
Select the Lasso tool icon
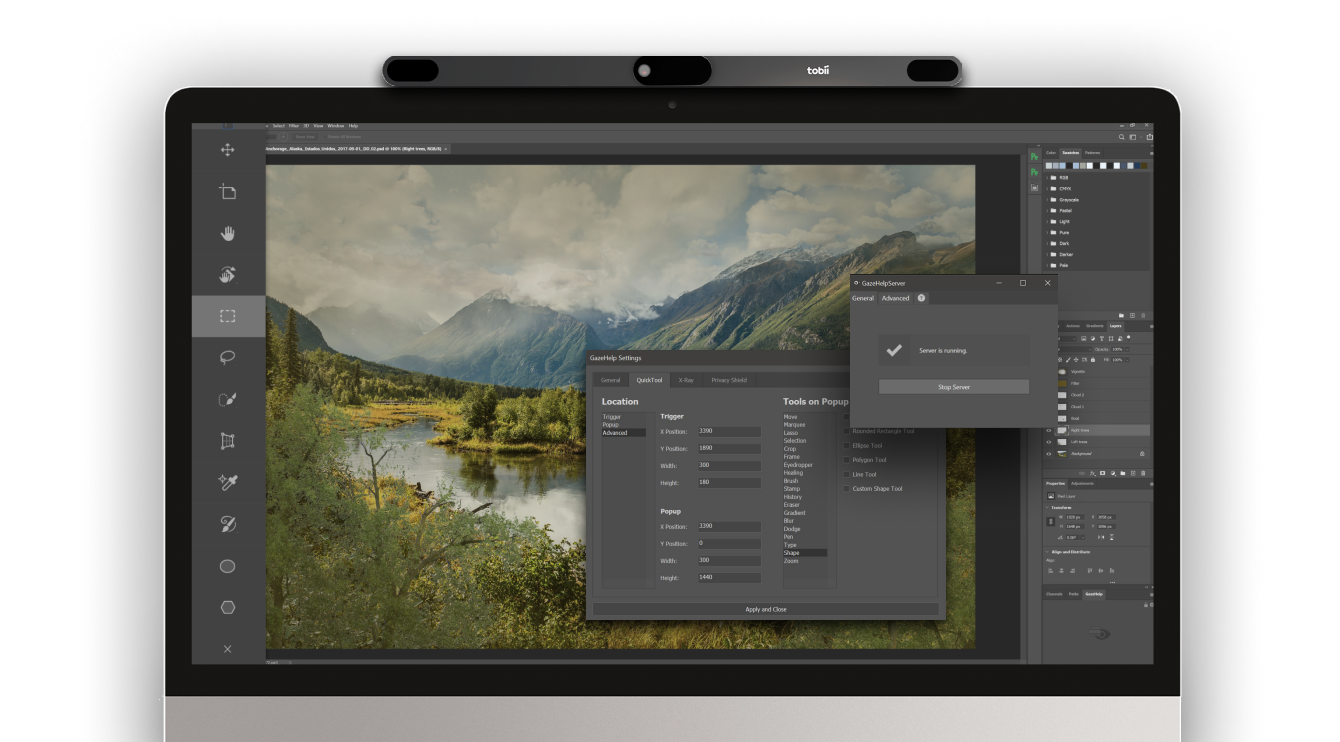(228, 357)
